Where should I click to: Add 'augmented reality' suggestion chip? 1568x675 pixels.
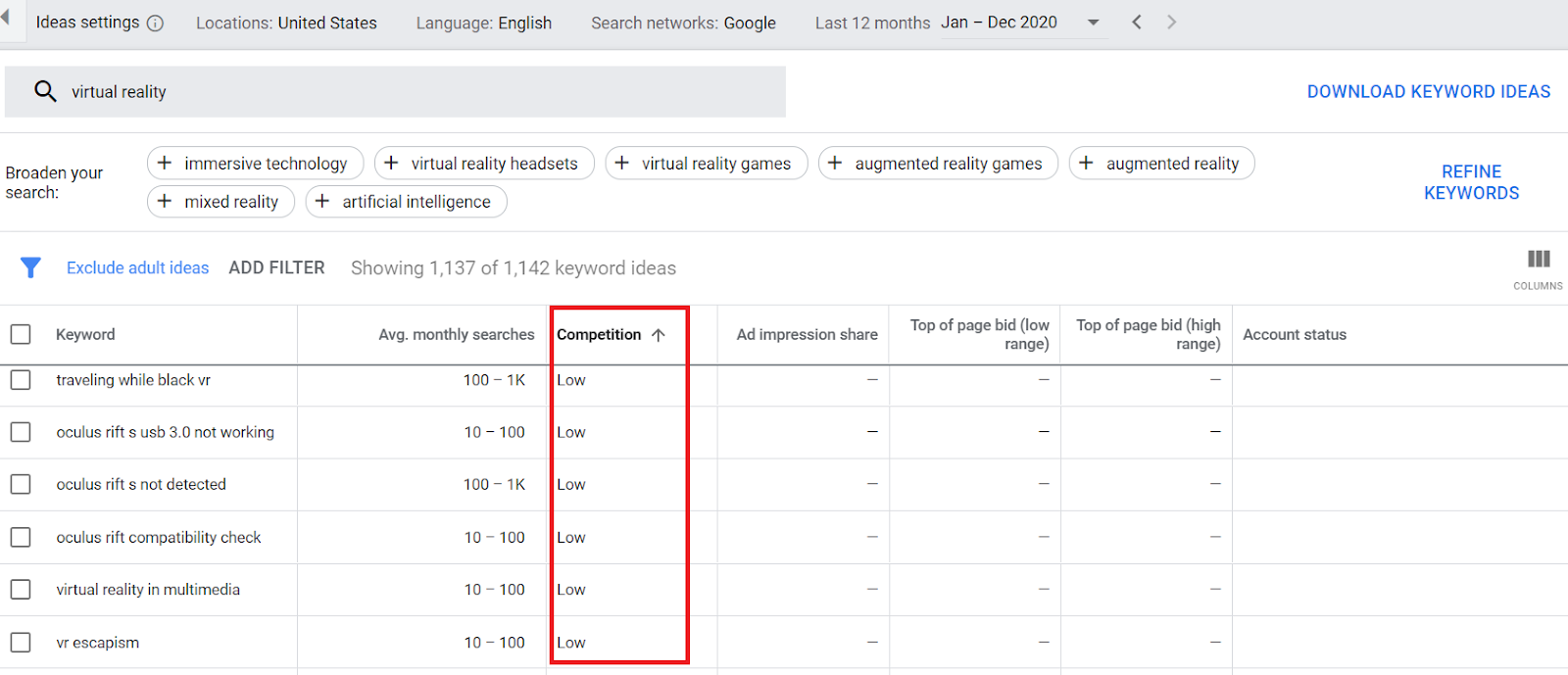(1162, 163)
